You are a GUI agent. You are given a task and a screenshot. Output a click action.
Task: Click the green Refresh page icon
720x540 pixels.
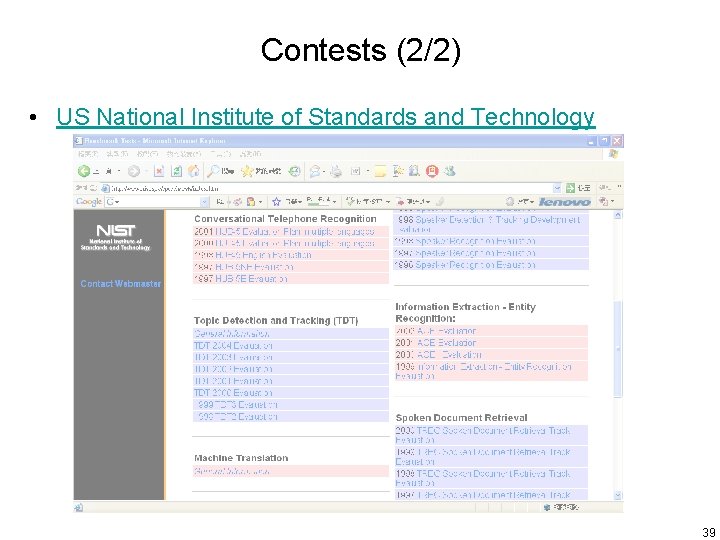coord(176,171)
